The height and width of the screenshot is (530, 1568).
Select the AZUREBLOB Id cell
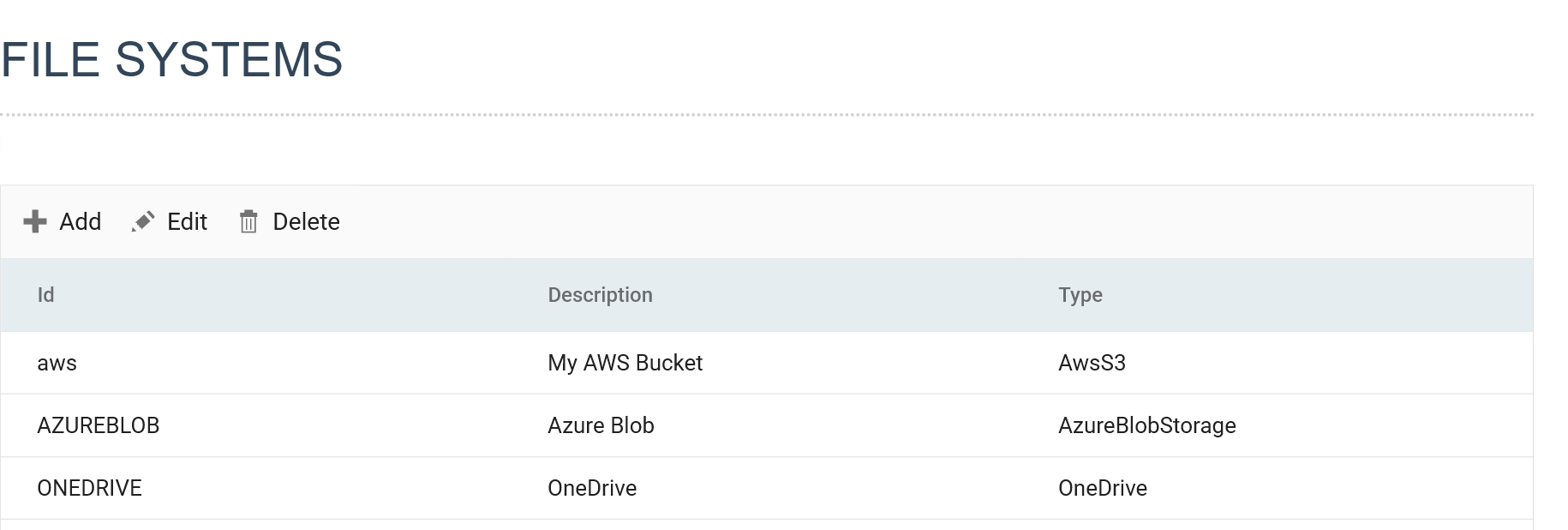click(x=256, y=425)
